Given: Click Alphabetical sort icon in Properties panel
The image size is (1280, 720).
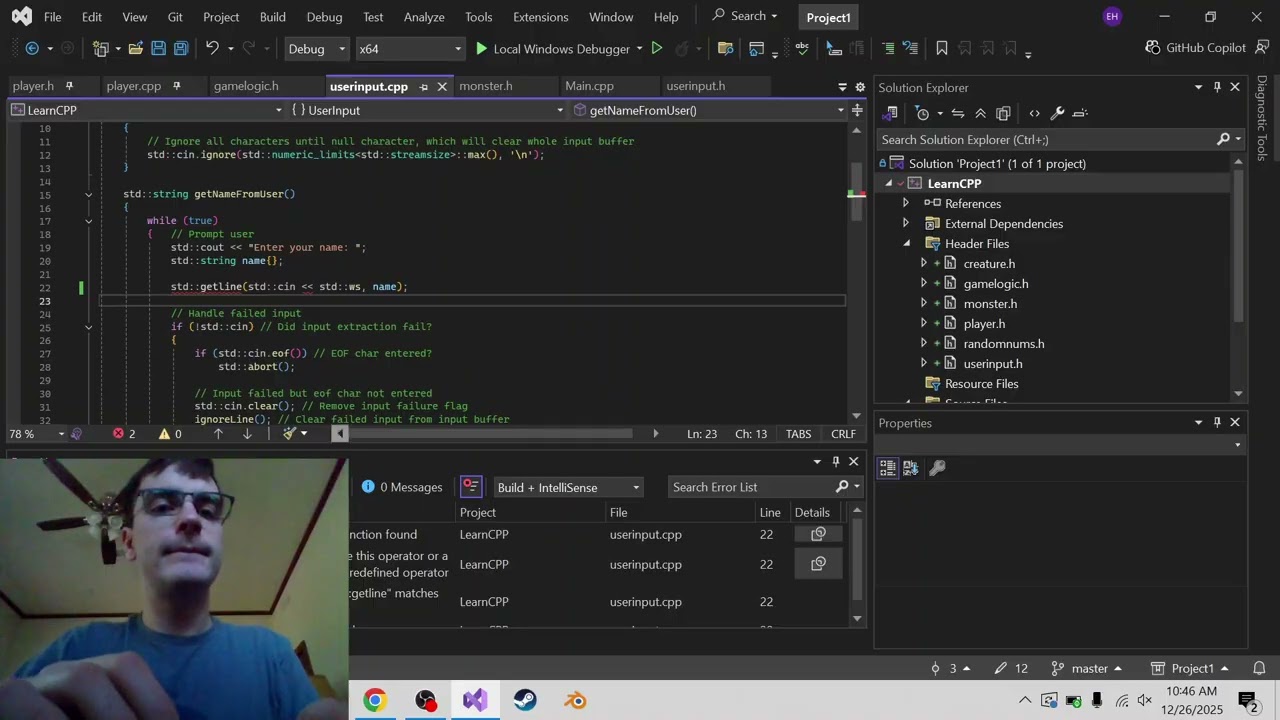Looking at the screenshot, I should (910, 467).
